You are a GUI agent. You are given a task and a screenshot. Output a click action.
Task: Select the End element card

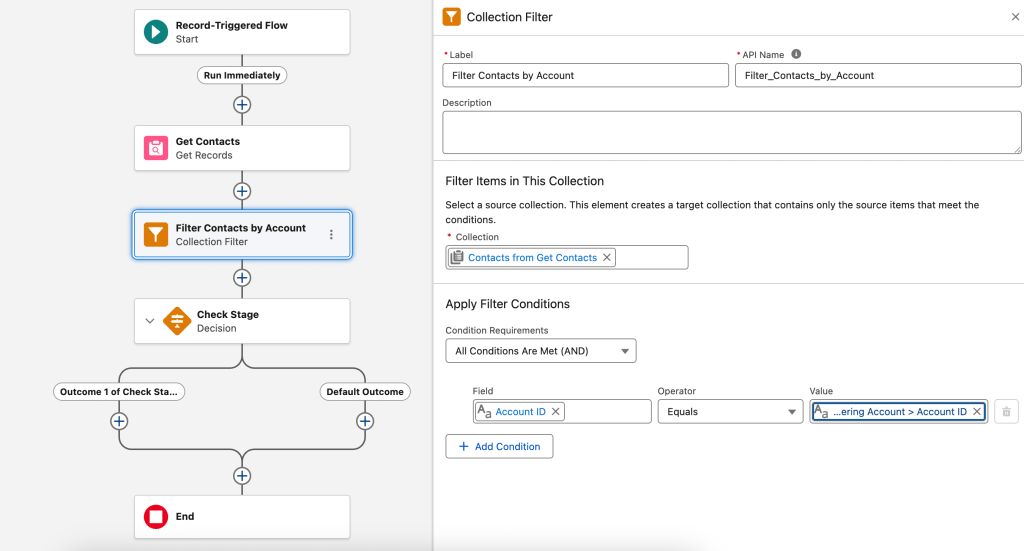click(242, 516)
